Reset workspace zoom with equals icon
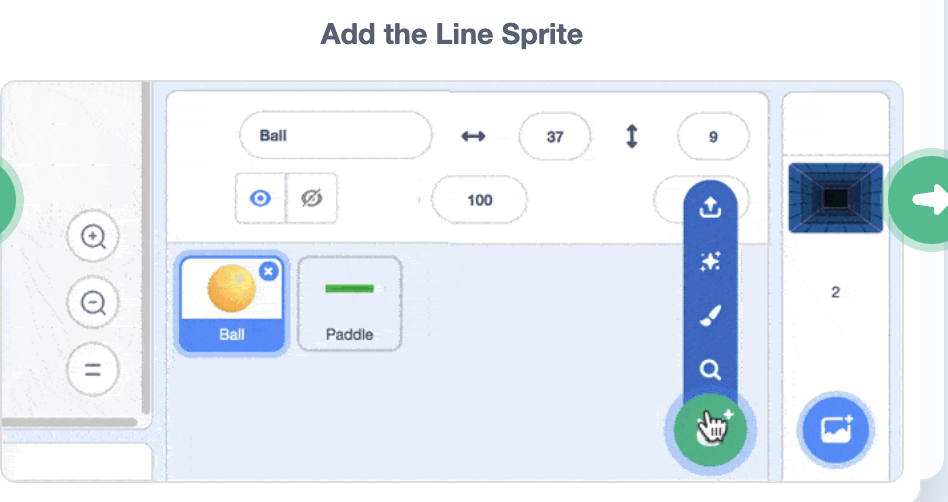 93,368
